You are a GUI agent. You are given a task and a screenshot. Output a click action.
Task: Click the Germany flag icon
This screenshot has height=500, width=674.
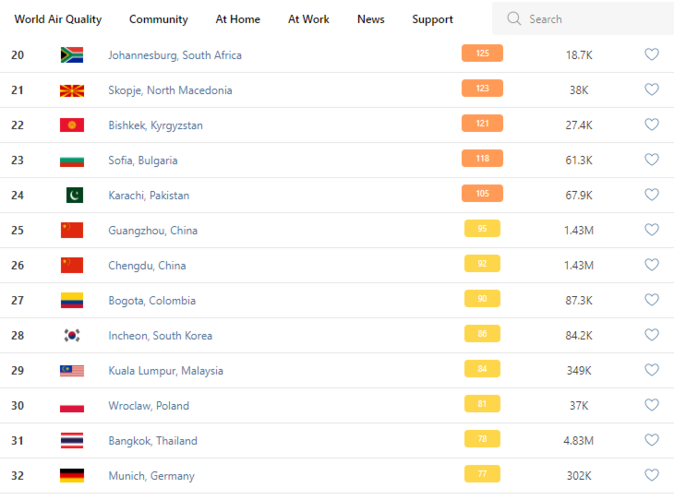click(72, 475)
